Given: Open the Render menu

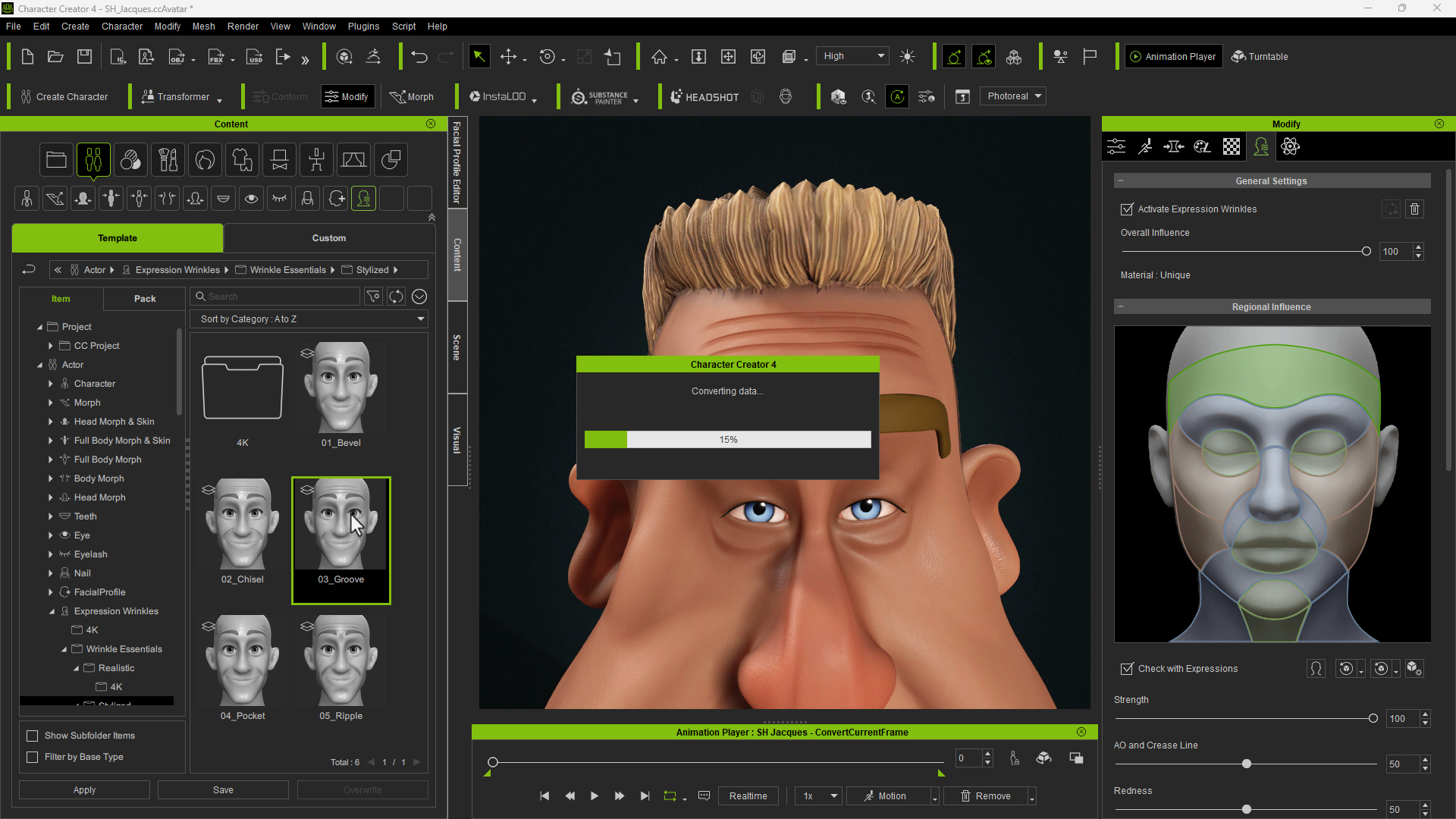Looking at the screenshot, I should point(243,27).
